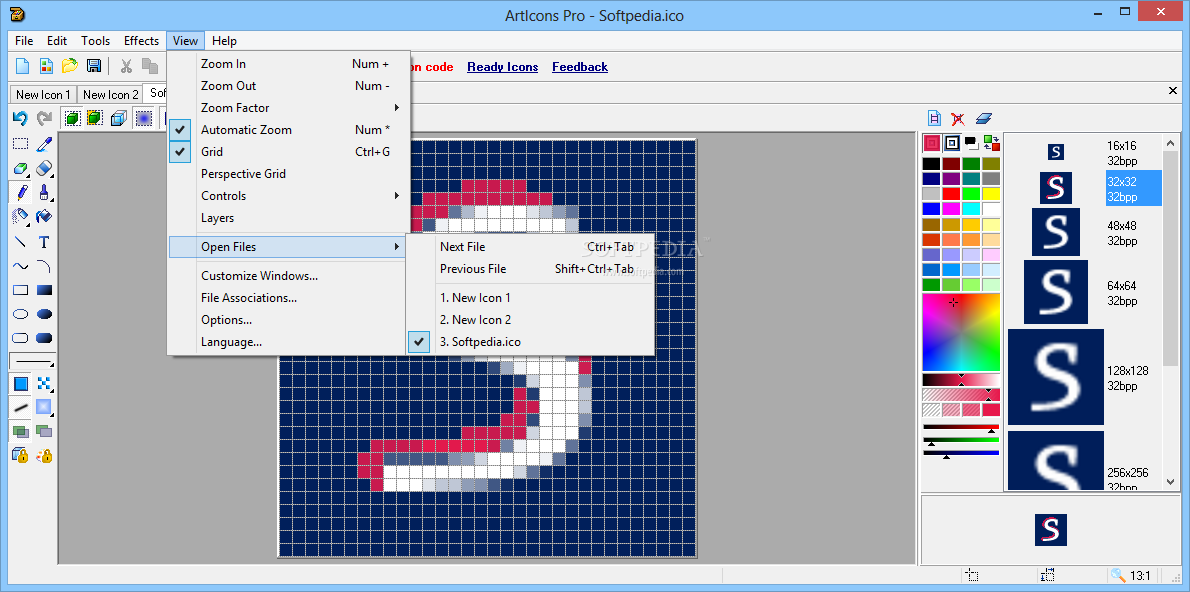Image resolution: width=1190 pixels, height=592 pixels.
Task: Choose Zoom In from View menu
Action: tap(288, 64)
